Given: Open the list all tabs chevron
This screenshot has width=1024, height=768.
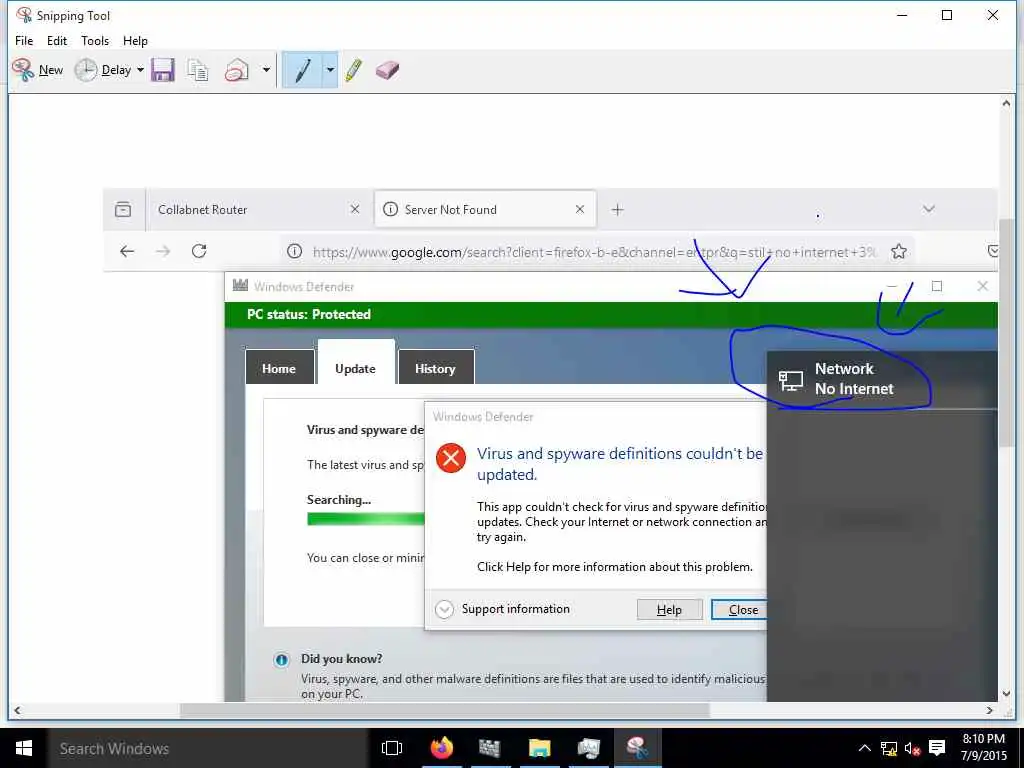Looking at the screenshot, I should [929, 209].
